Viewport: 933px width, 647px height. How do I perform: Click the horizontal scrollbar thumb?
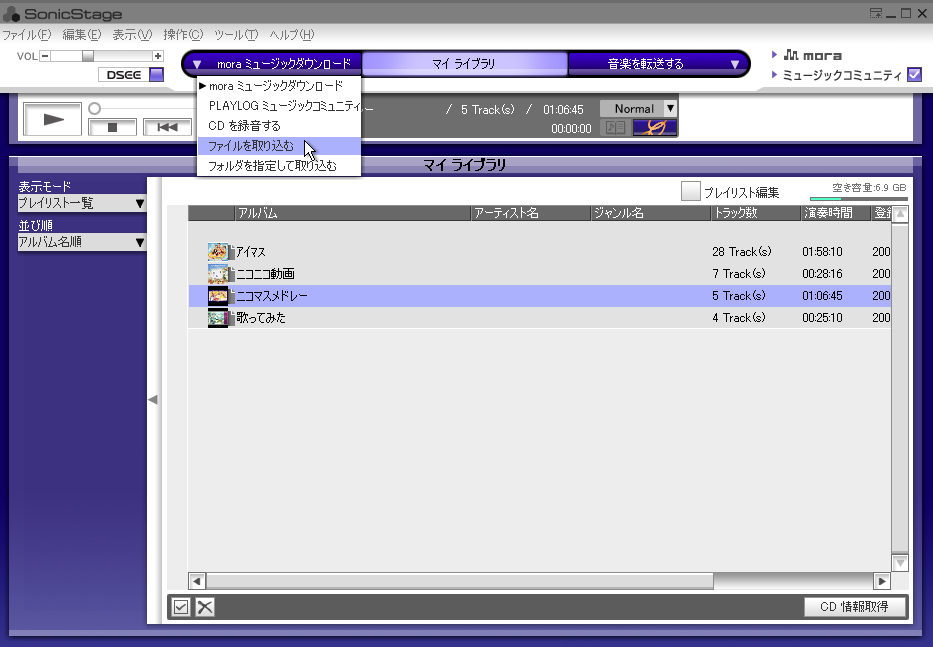tap(459, 581)
